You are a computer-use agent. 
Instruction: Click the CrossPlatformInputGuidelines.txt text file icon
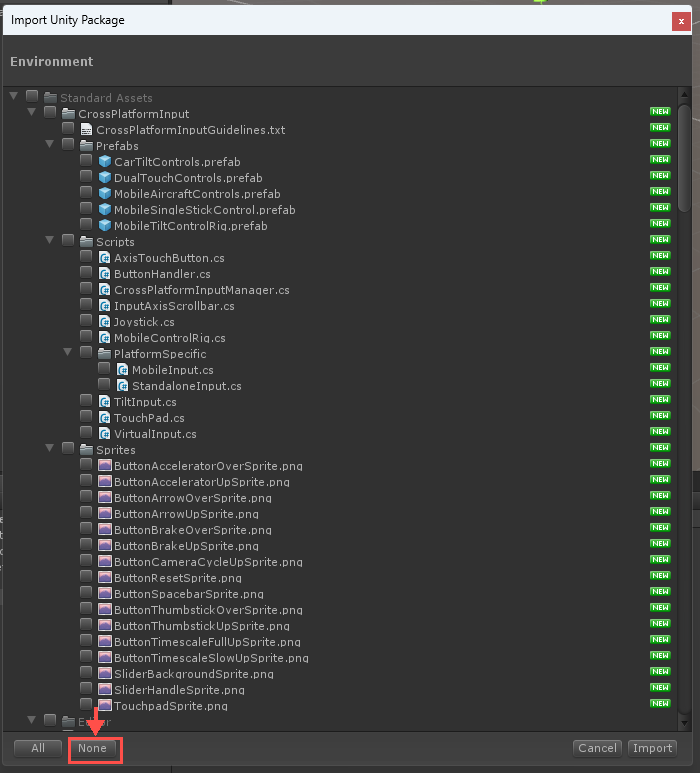[x=86, y=130]
